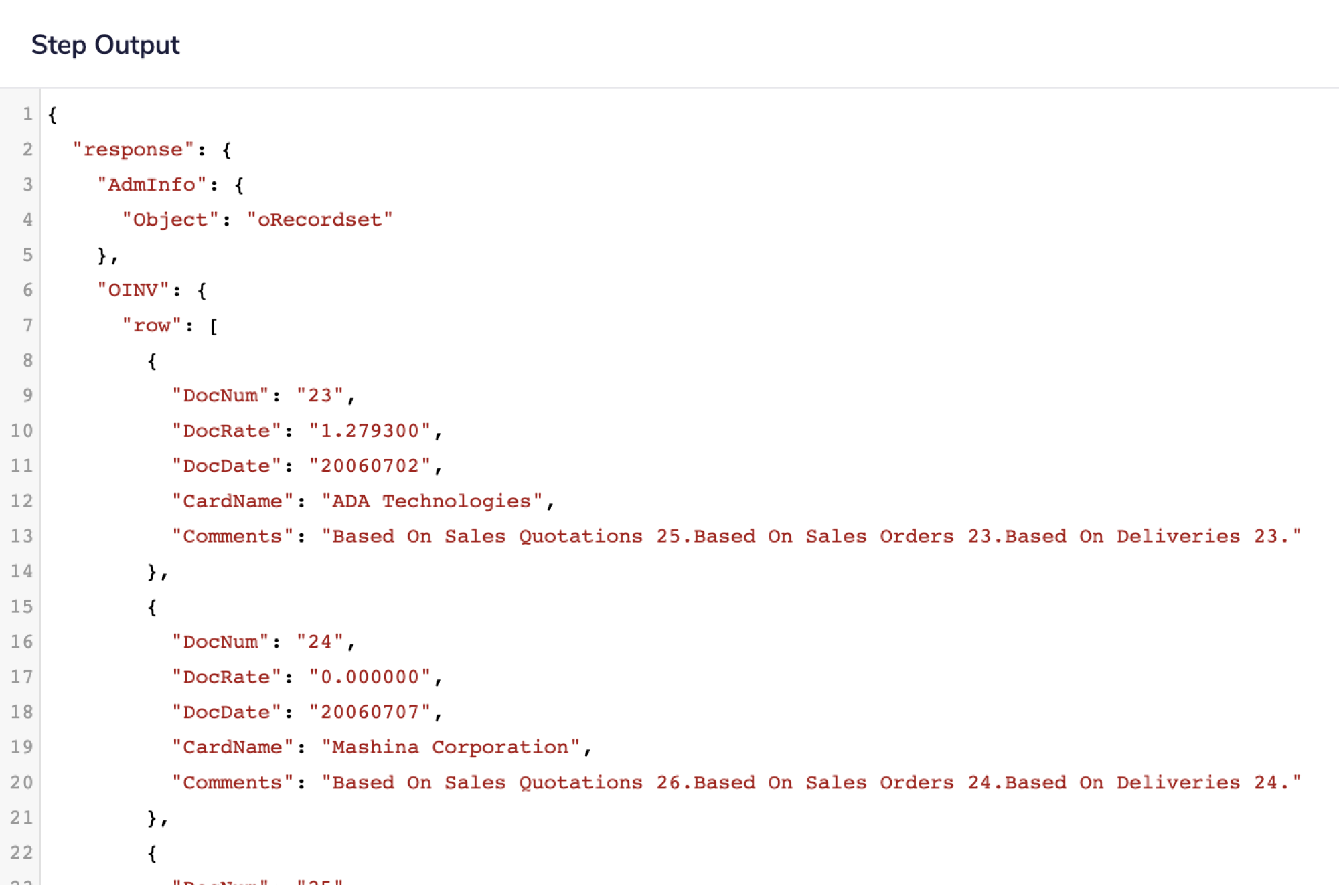Click line number 22 in the gutter
The height and width of the screenshot is (896, 1339).
tap(21, 853)
